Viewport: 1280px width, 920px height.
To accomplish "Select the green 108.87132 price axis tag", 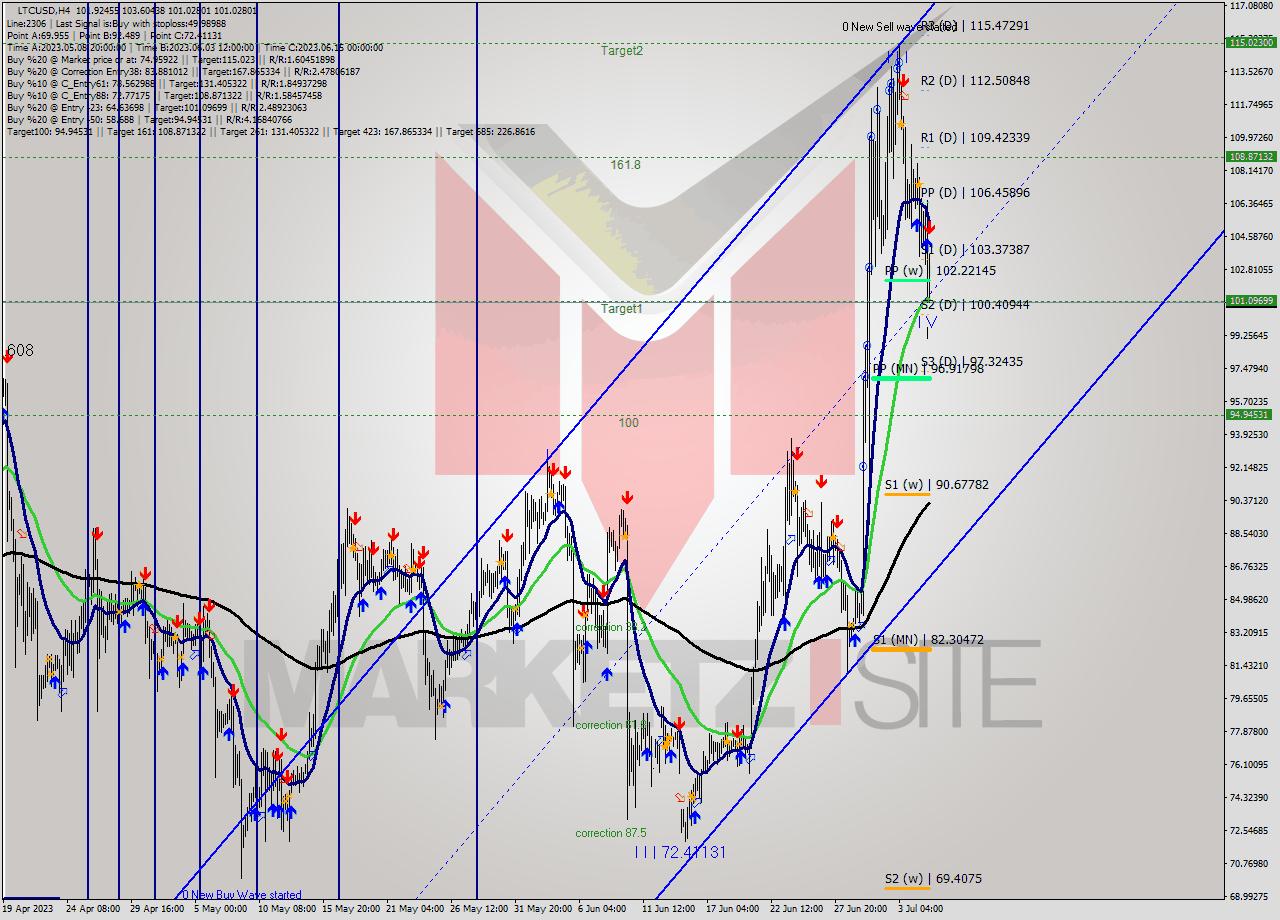I will [1250, 157].
